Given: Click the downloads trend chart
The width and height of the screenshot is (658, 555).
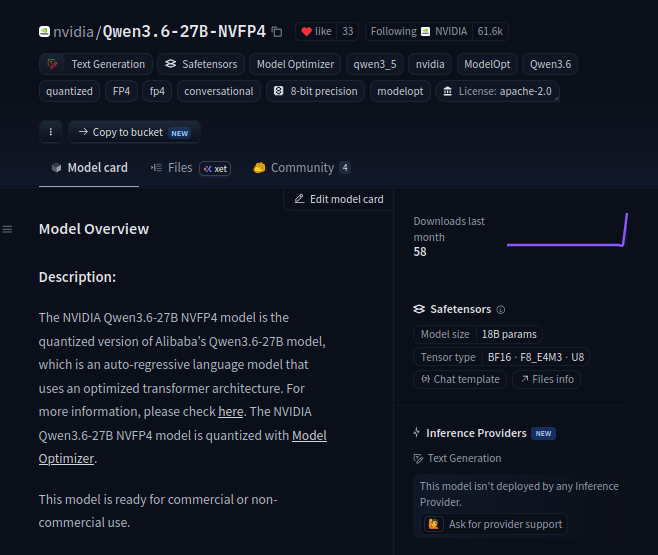Looking at the screenshot, I should [567, 230].
